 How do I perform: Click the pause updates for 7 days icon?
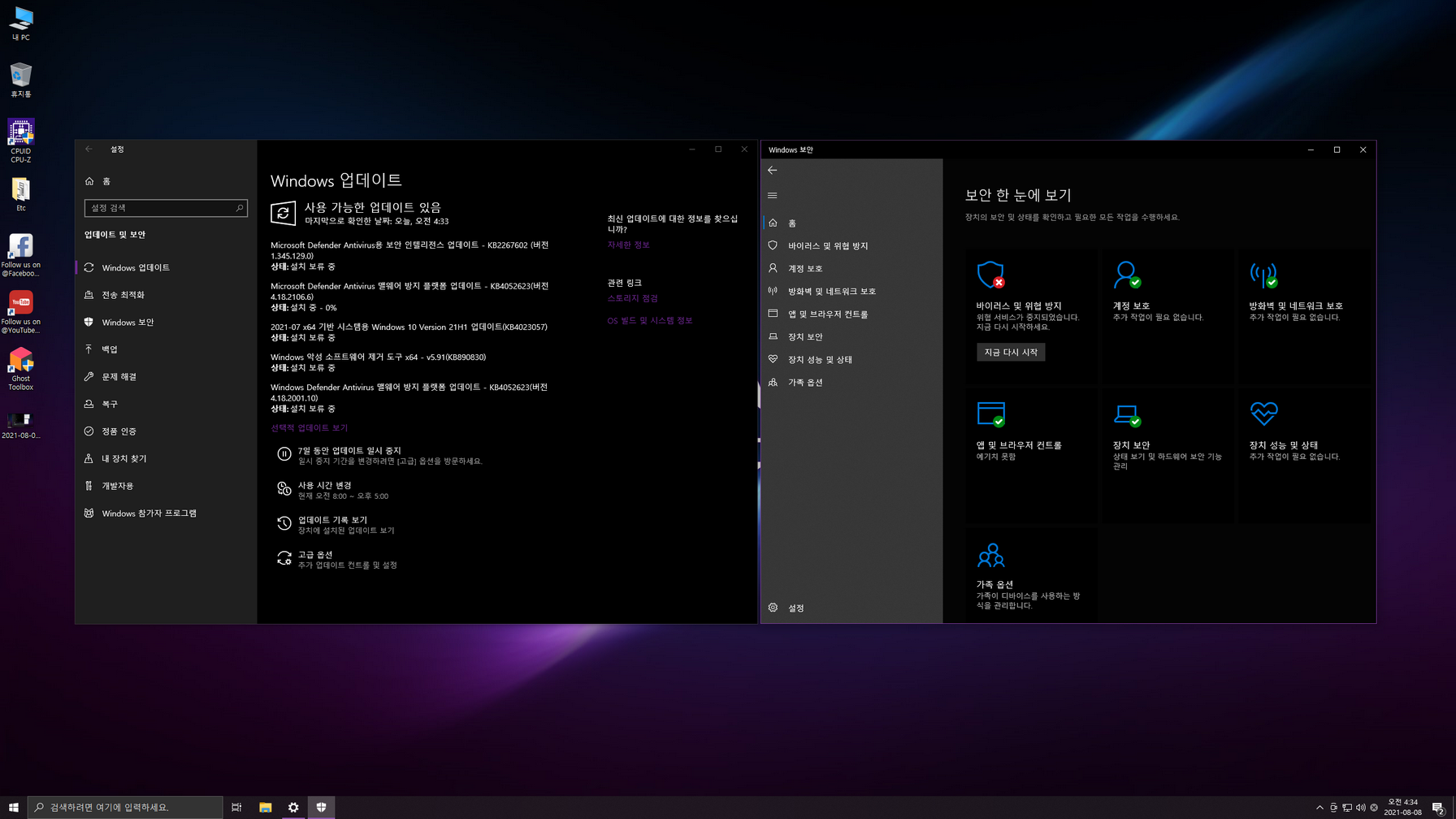pos(284,454)
